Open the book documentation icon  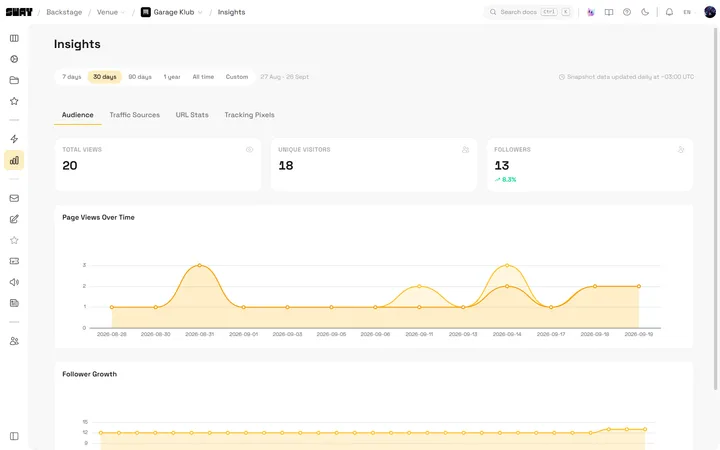point(609,12)
